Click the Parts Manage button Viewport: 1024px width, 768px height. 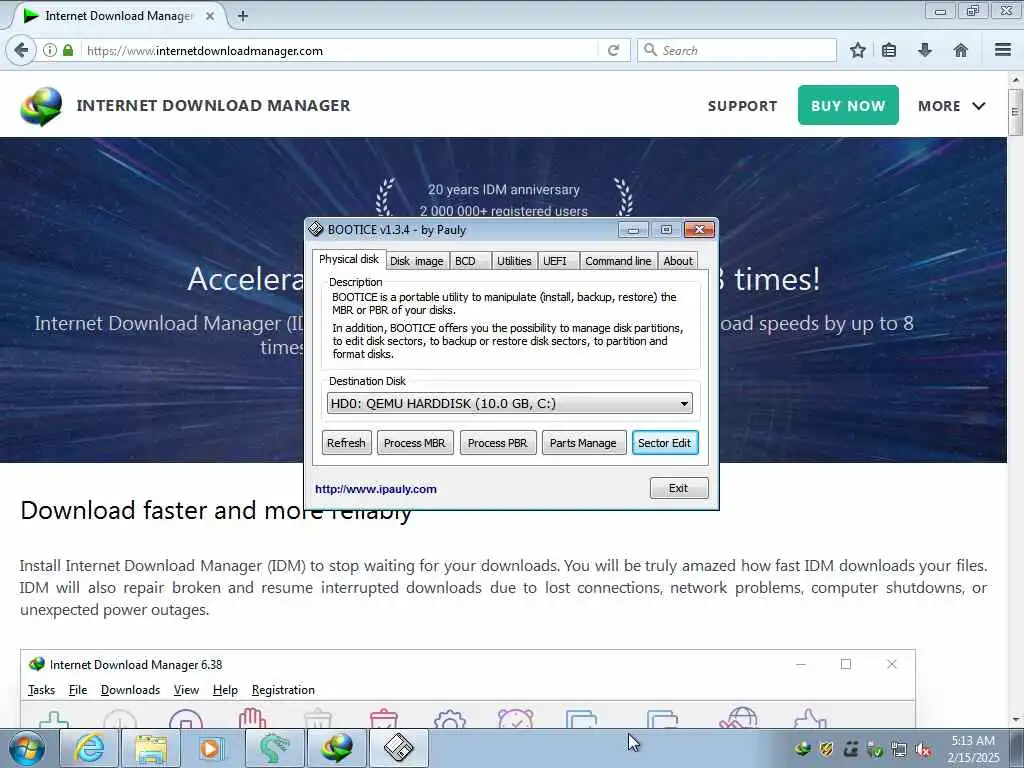coord(583,443)
